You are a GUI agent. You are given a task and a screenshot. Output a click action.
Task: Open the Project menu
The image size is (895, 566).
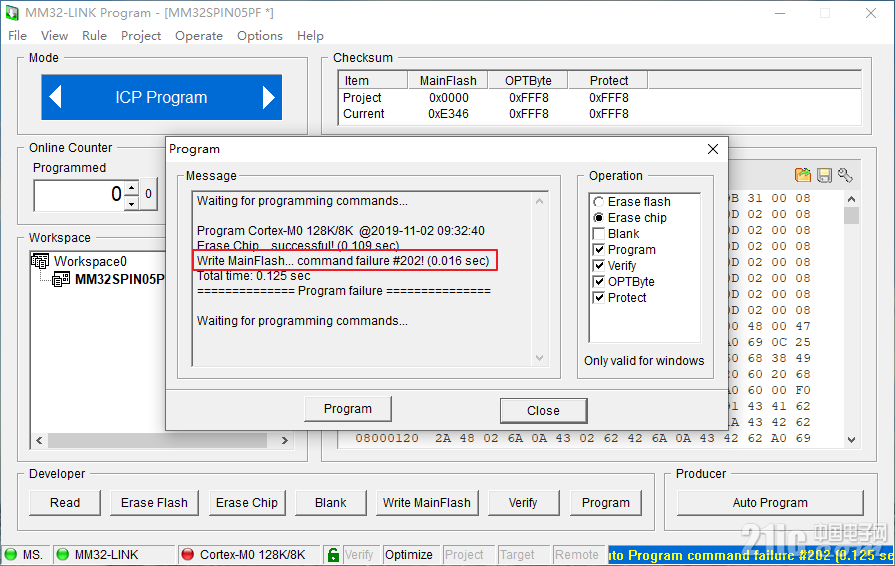coord(141,36)
